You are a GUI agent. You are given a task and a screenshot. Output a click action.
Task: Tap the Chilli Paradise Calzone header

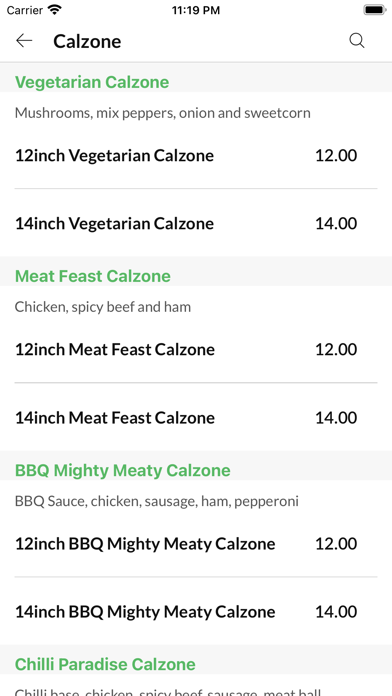click(x=105, y=664)
